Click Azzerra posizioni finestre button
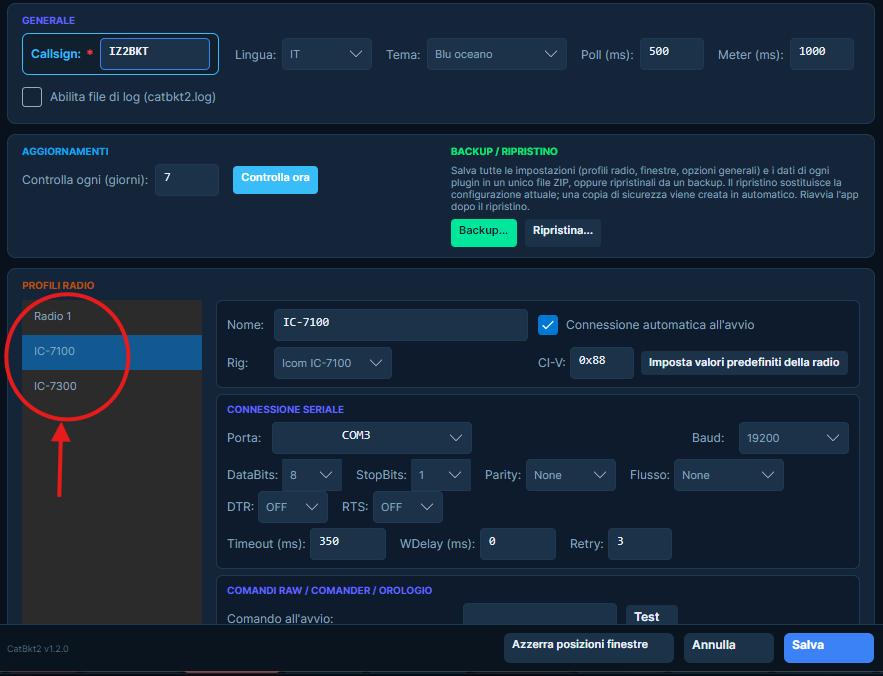 [588, 647]
